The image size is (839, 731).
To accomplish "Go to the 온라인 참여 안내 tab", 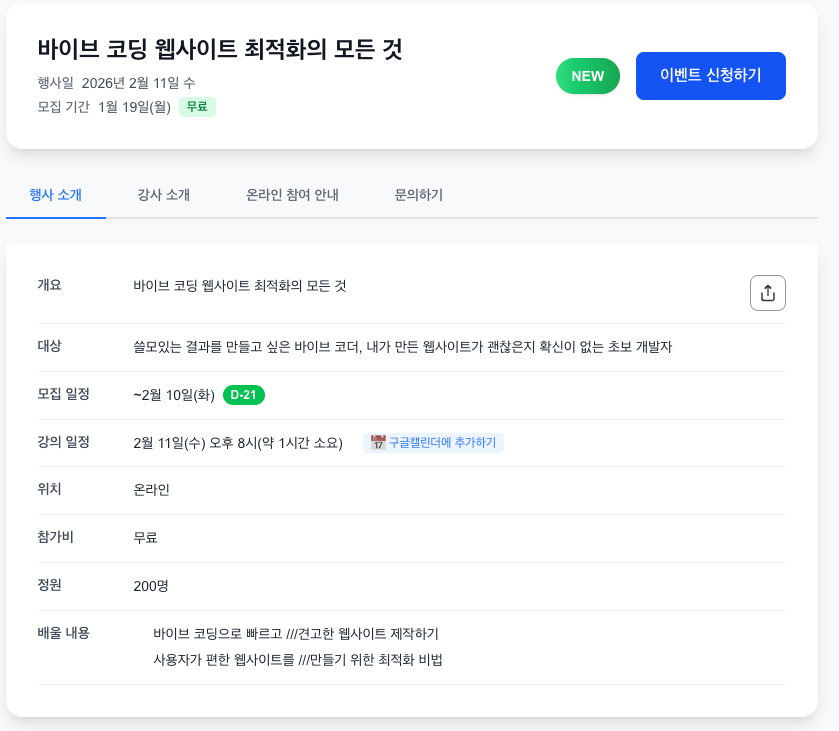I will pyautogui.click(x=292, y=195).
